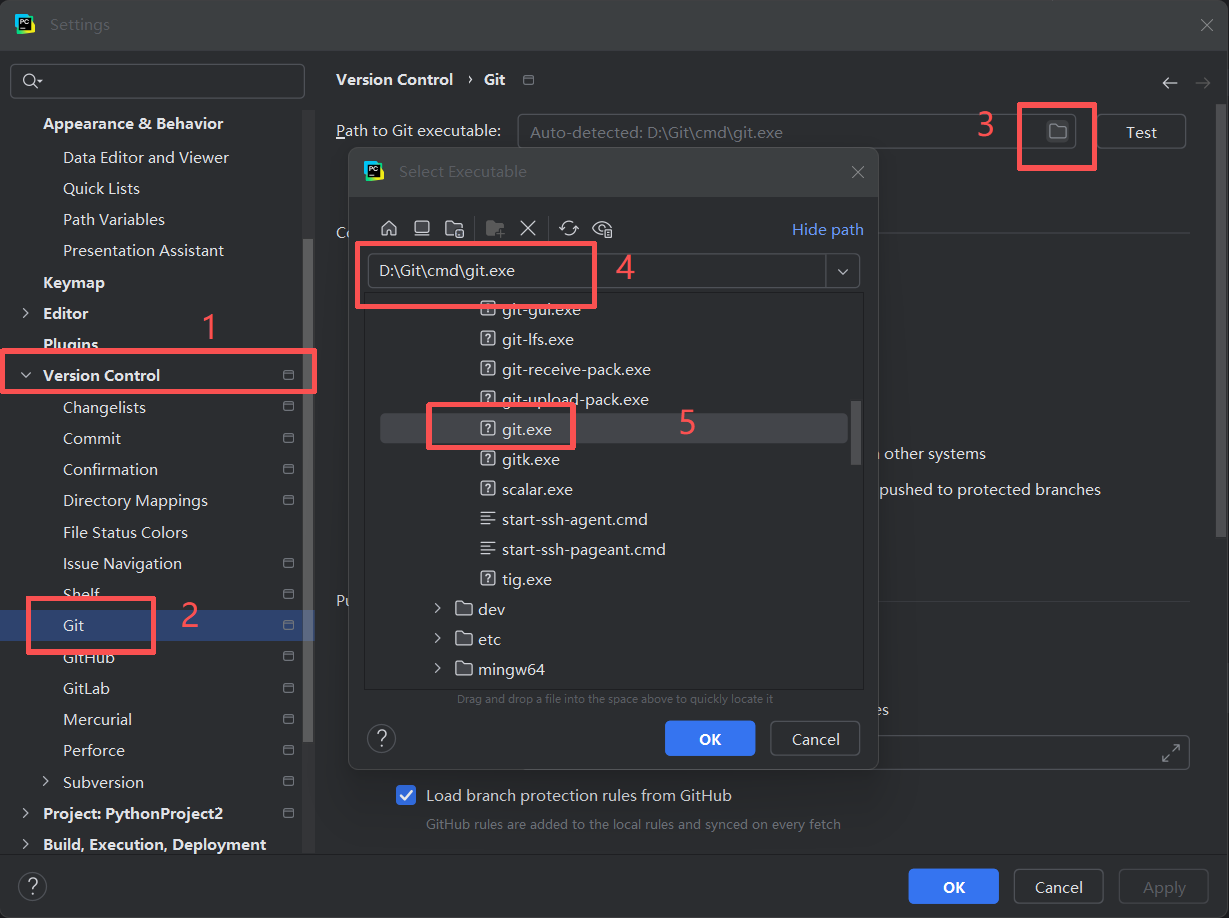
Task: Click Cancel at bottom of Settings window
Action: [1058, 887]
